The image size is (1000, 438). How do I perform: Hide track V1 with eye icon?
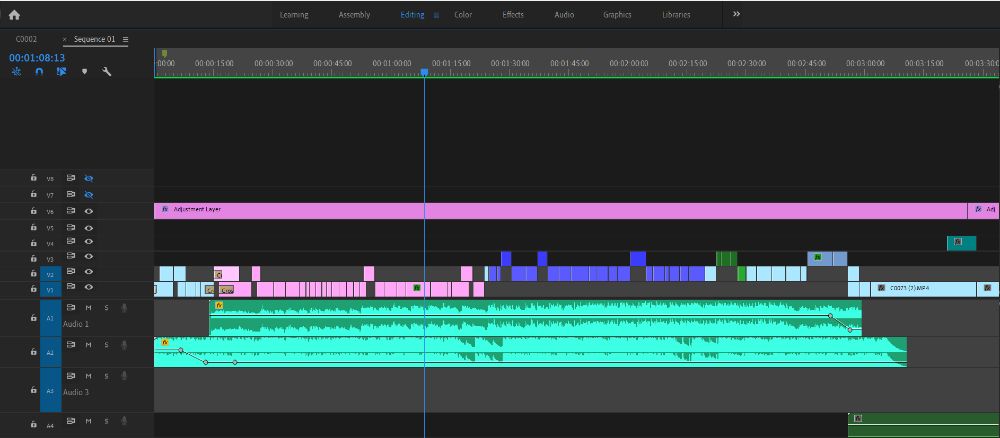pos(89,288)
